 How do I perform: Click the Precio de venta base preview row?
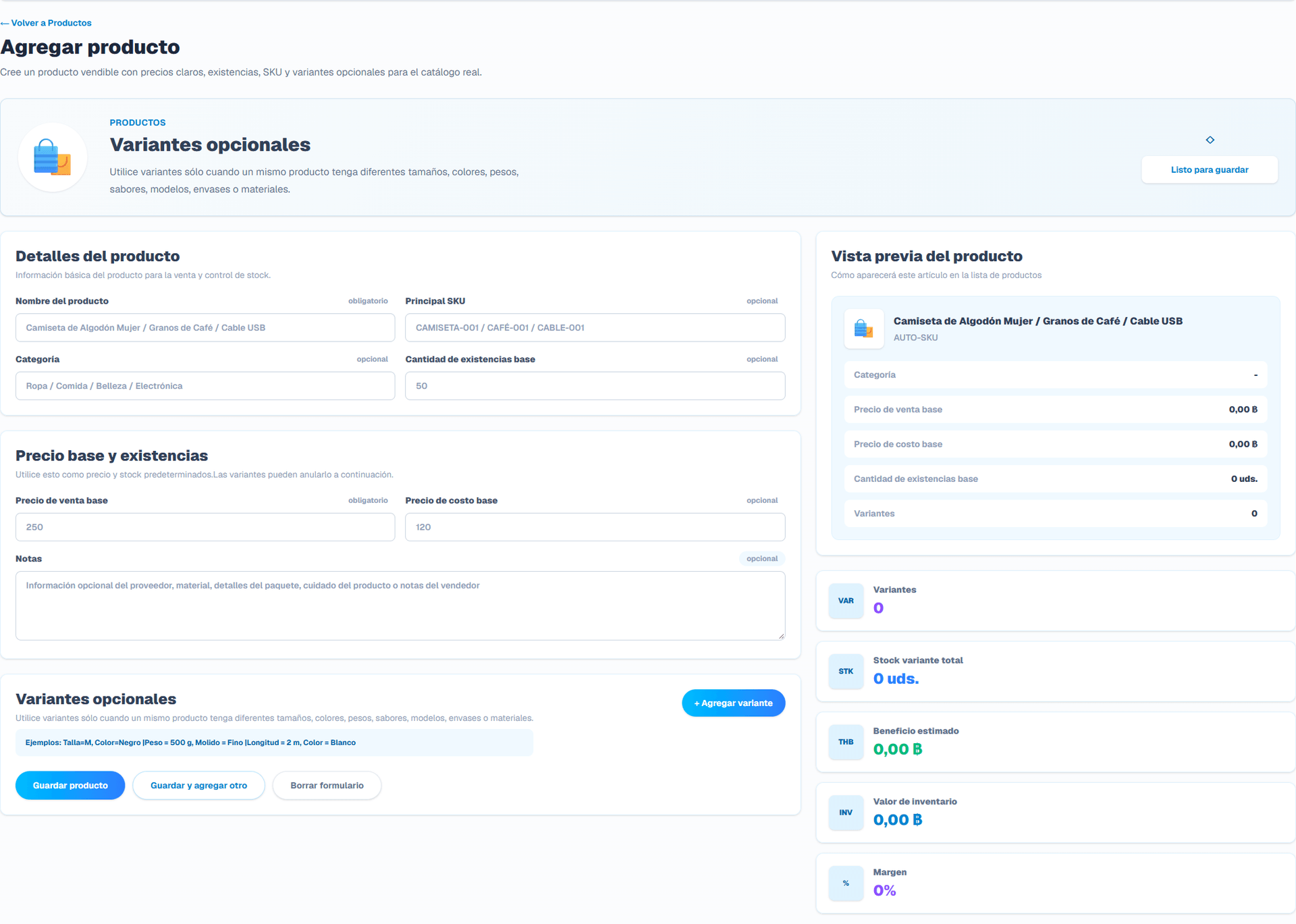pos(1055,410)
